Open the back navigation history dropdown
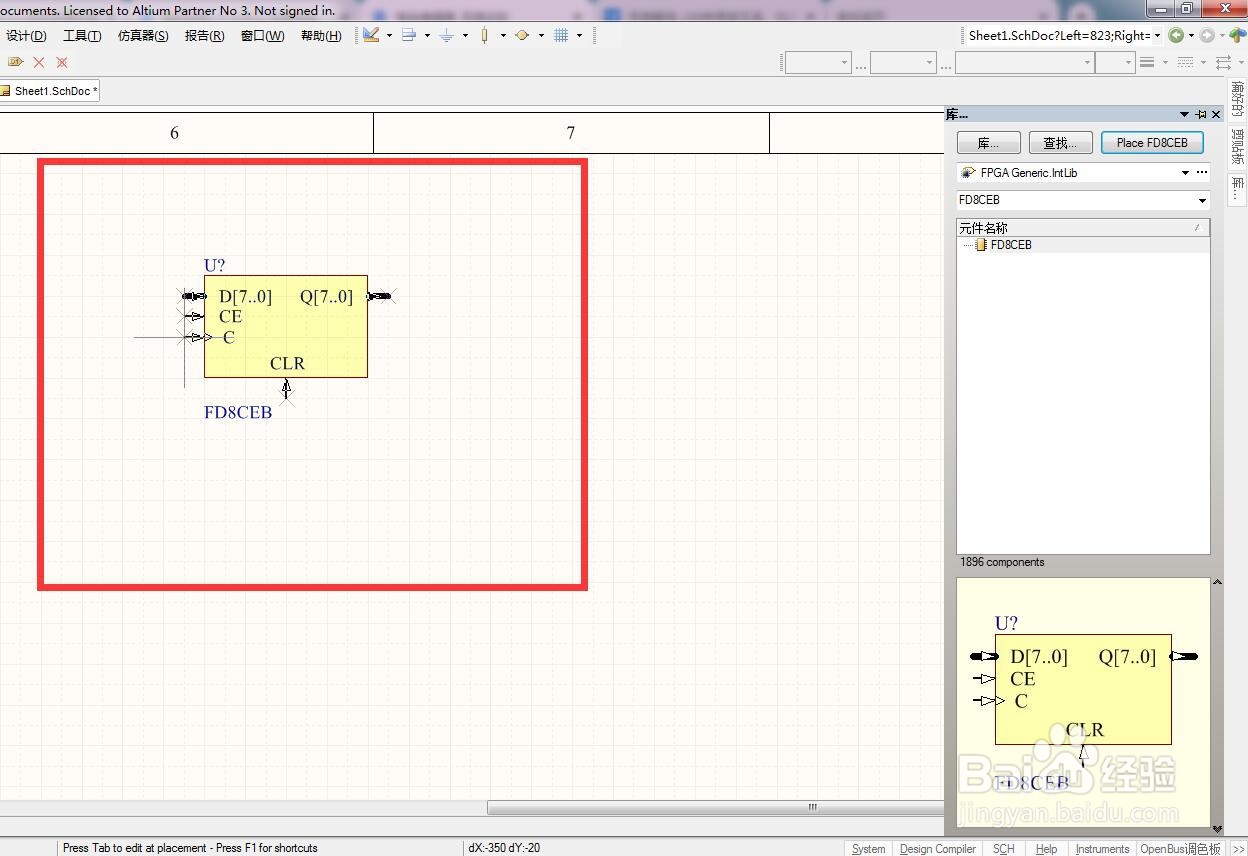The height and width of the screenshot is (856, 1248). (x=1191, y=35)
